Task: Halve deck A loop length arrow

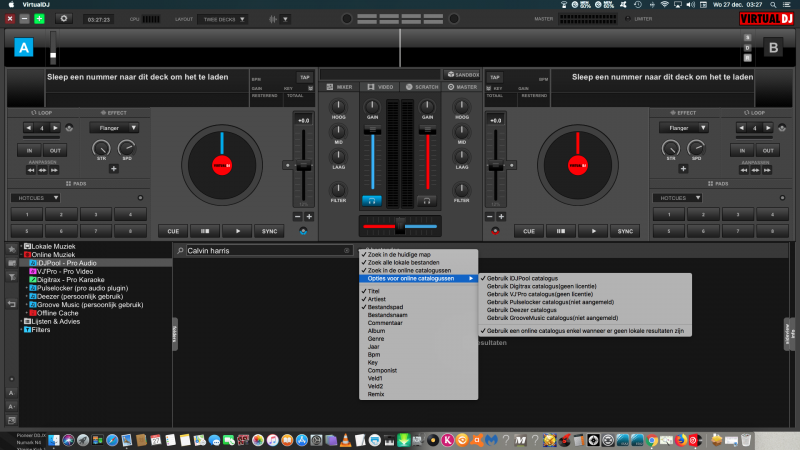Action: (29, 128)
